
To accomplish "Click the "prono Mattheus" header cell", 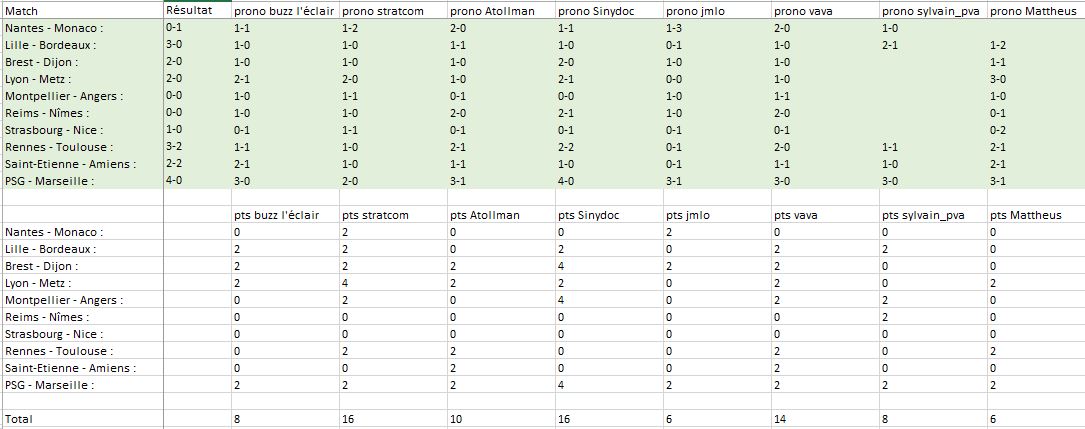I will [x=1035, y=11].
